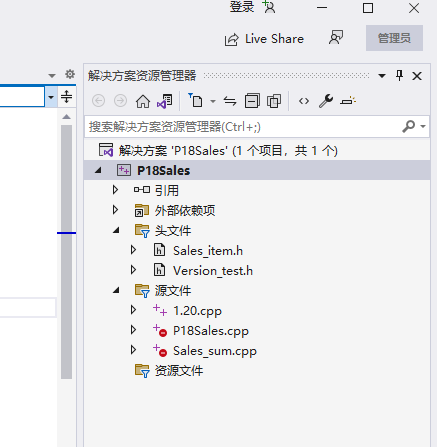Collapse the 头文件 folder

coord(116,230)
